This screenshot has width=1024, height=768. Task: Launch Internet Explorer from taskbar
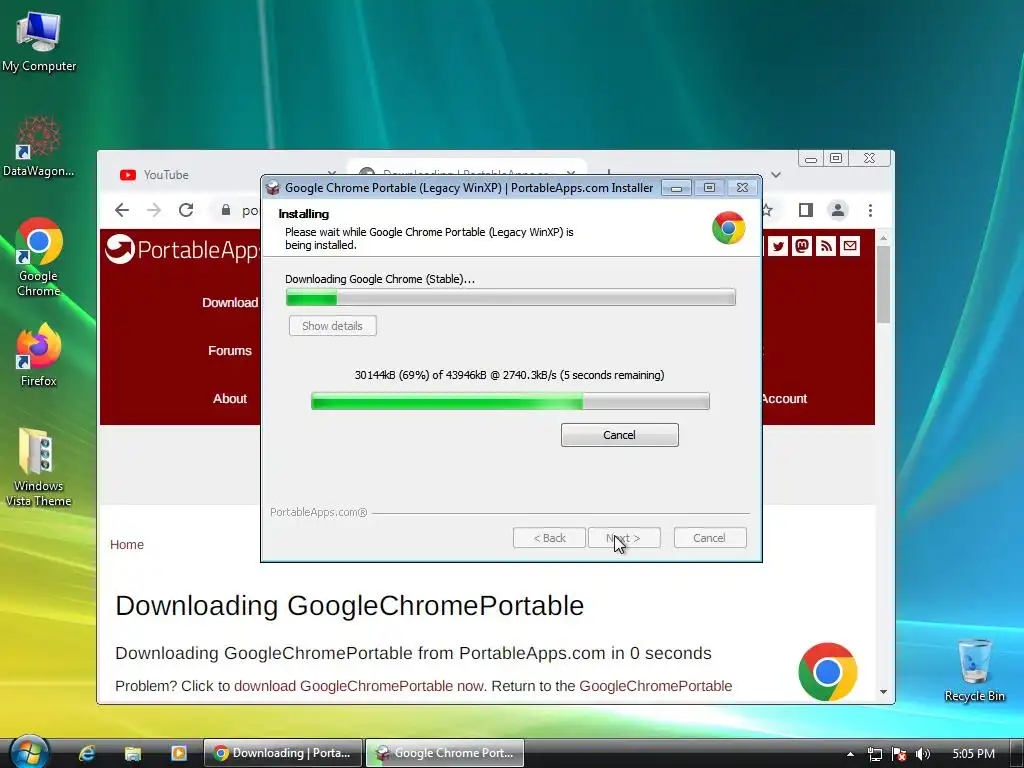click(87, 753)
